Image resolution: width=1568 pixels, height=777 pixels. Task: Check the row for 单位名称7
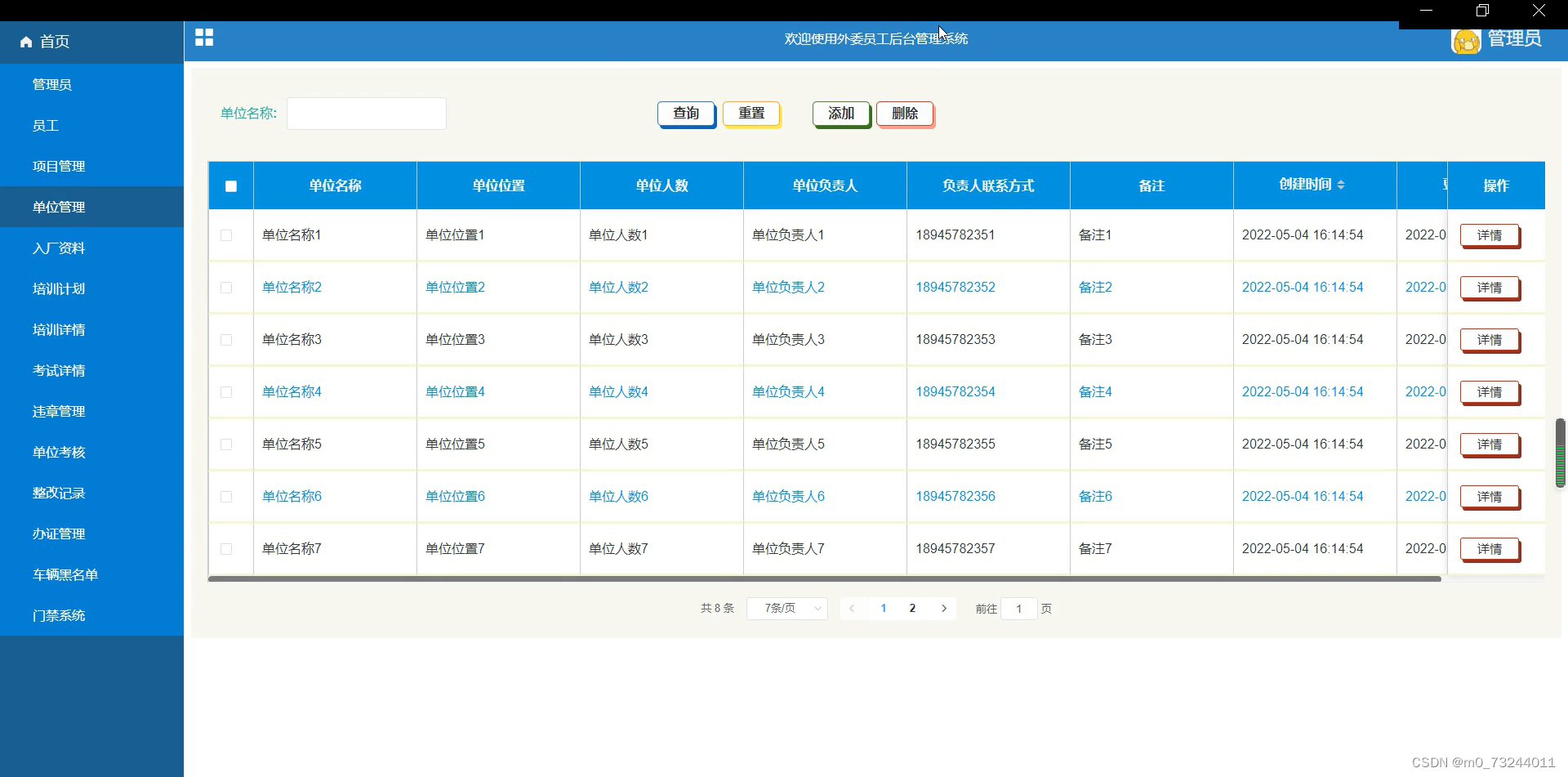[226, 549]
